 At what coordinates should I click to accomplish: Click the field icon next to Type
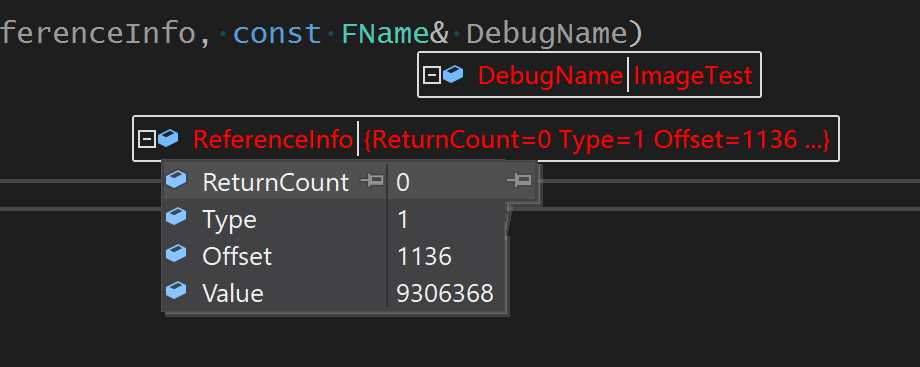click(176, 217)
